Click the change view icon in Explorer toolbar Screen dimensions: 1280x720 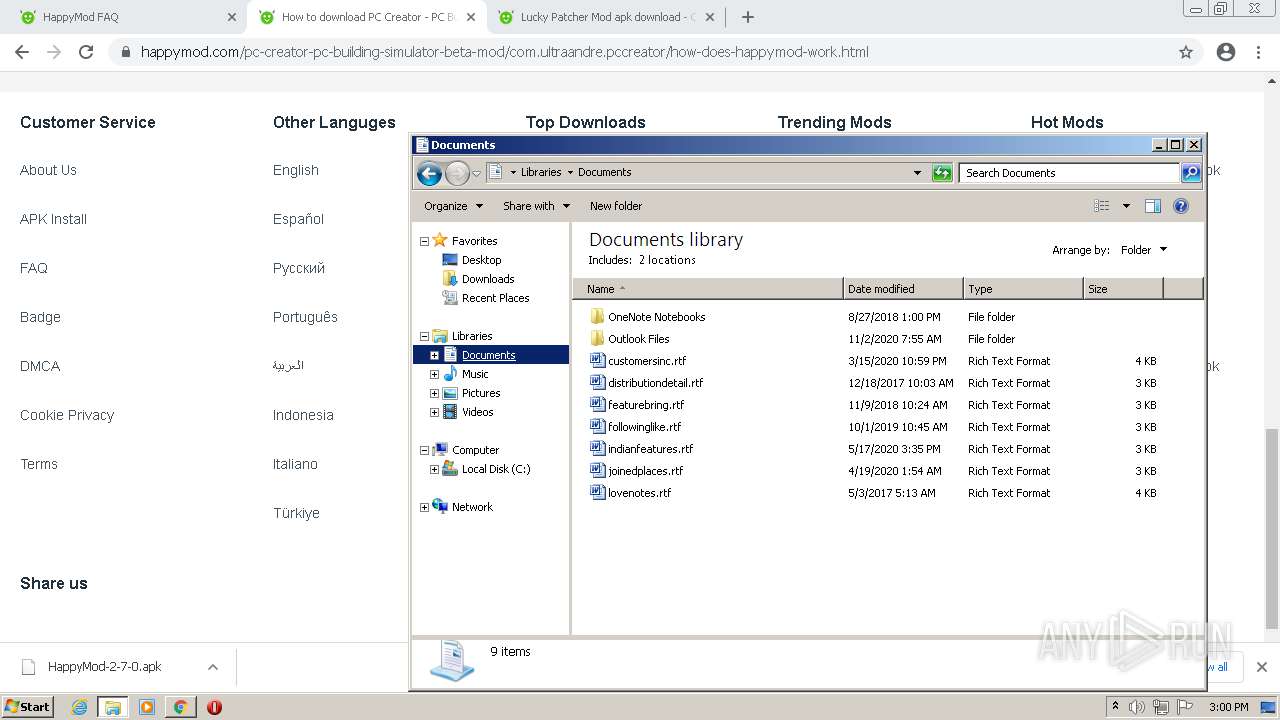(1102, 206)
